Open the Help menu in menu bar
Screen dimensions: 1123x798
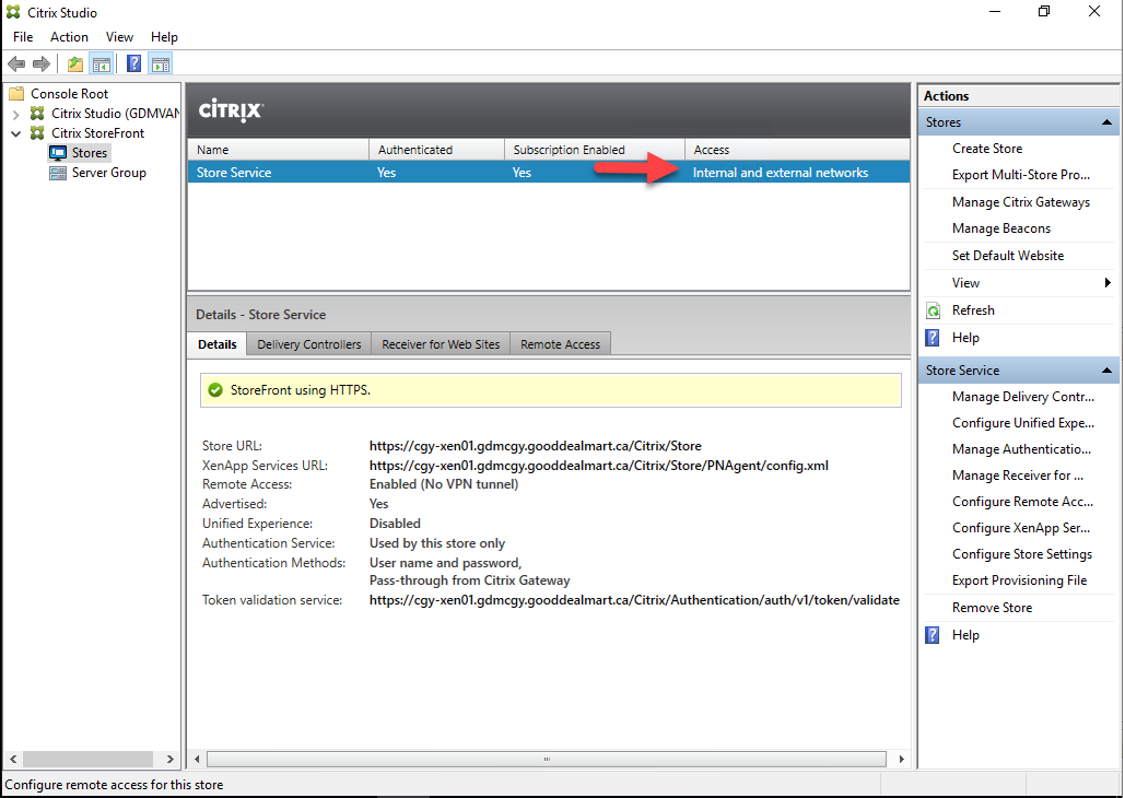point(164,37)
